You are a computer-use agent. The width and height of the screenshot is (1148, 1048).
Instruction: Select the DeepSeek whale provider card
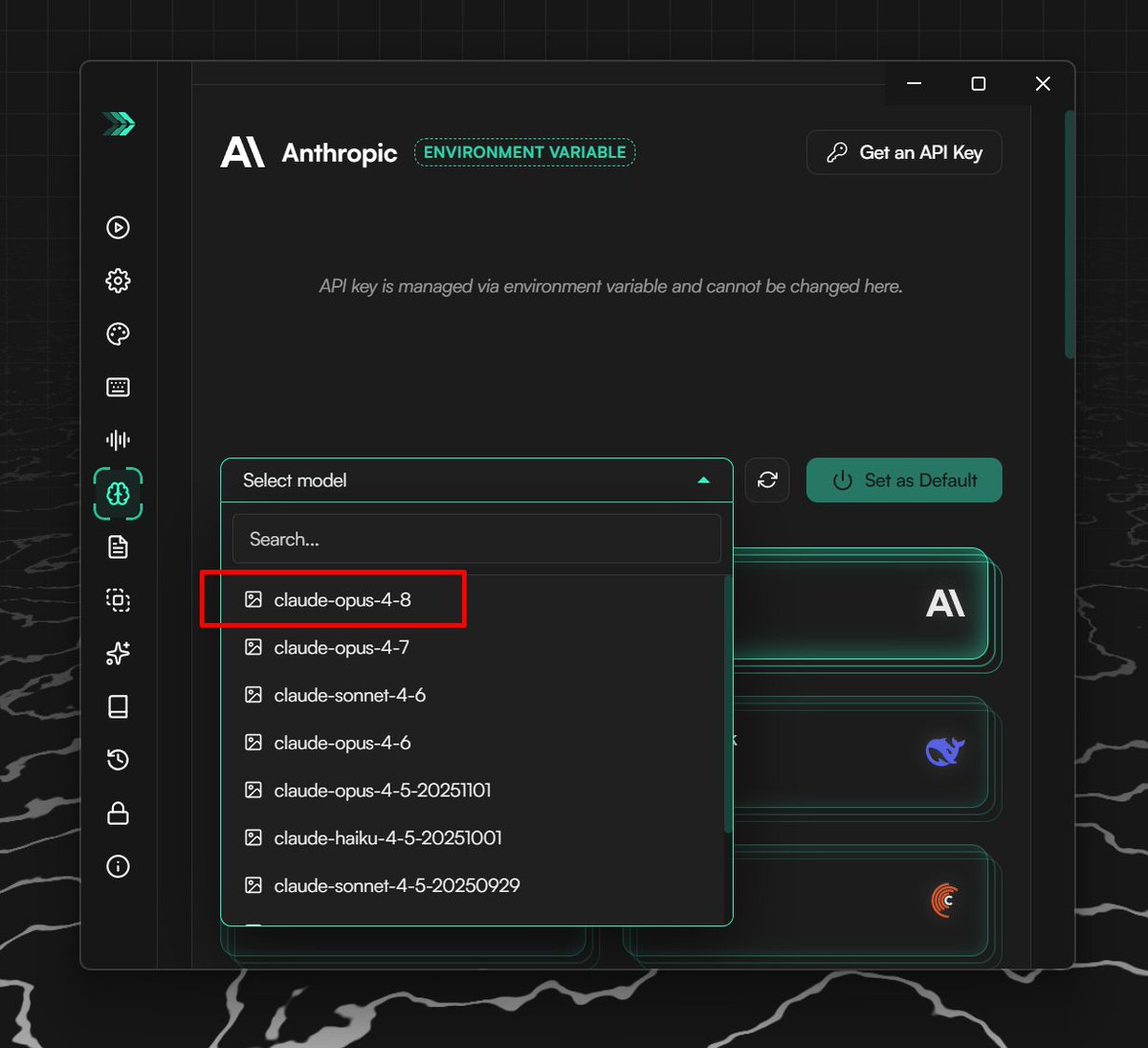click(860, 752)
